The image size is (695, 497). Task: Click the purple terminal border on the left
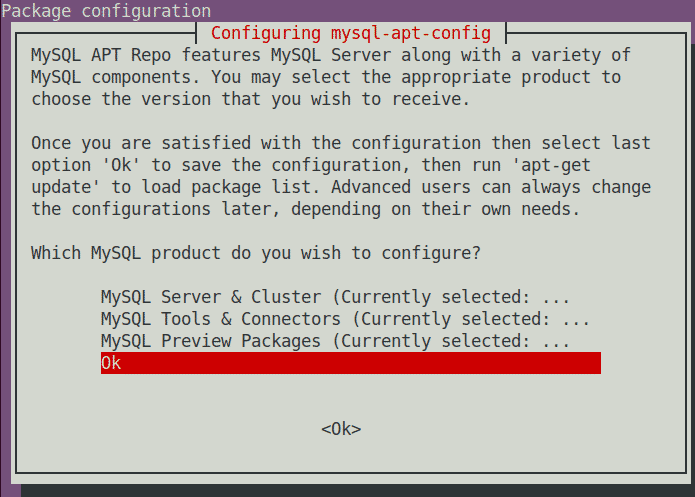click(x=7, y=250)
